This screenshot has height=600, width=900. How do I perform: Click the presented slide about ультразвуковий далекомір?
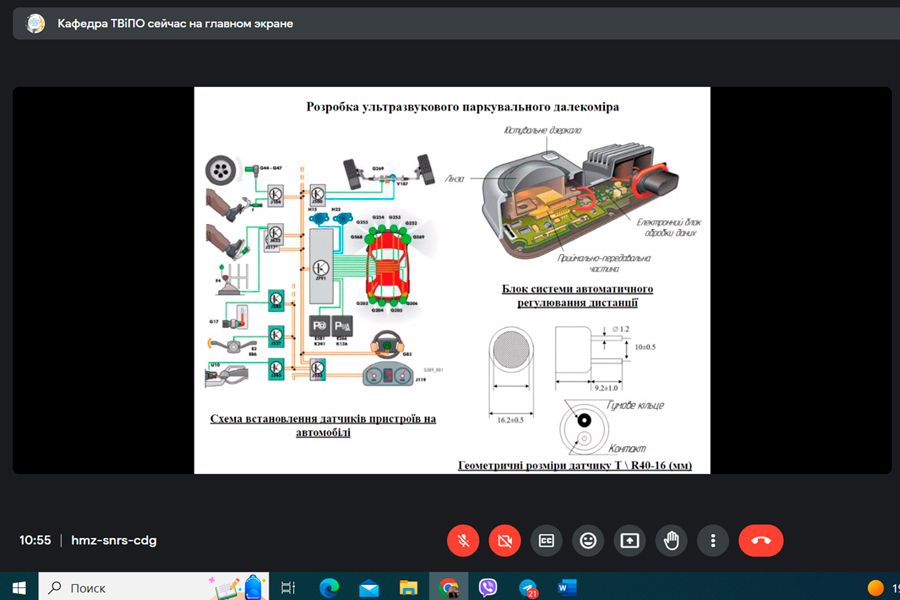tap(451, 280)
